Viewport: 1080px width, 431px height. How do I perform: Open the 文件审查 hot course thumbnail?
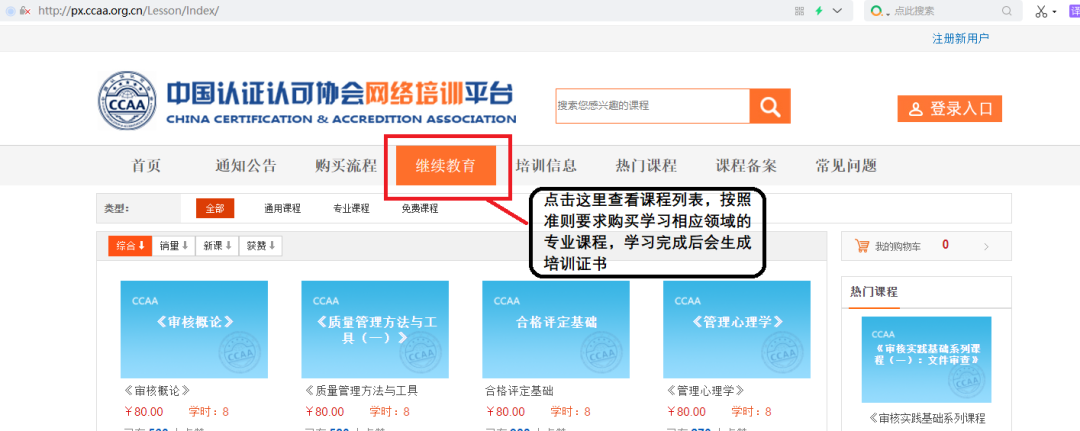[926, 359]
